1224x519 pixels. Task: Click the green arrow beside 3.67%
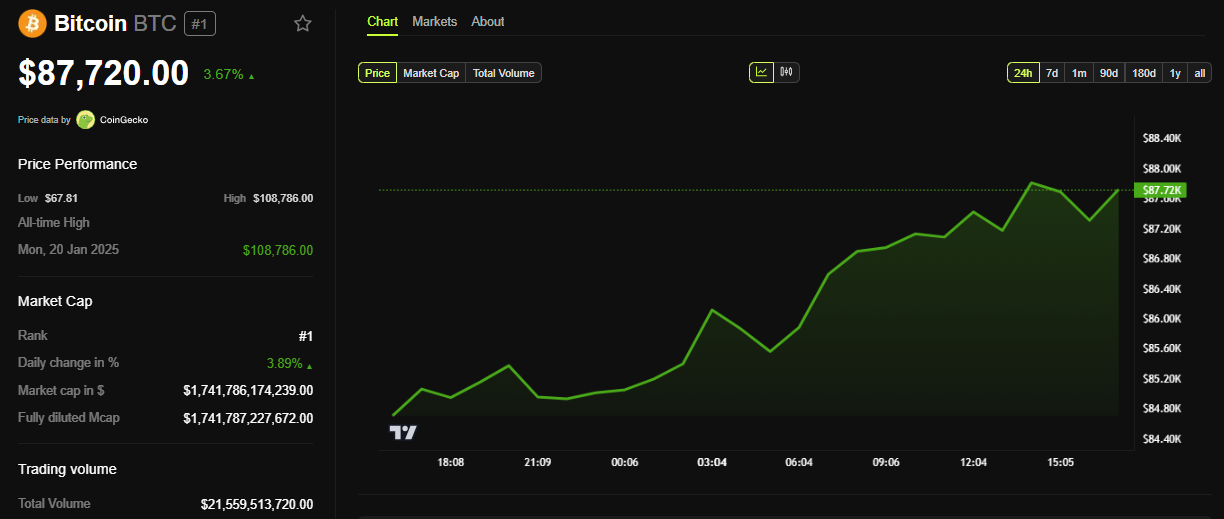(252, 76)
